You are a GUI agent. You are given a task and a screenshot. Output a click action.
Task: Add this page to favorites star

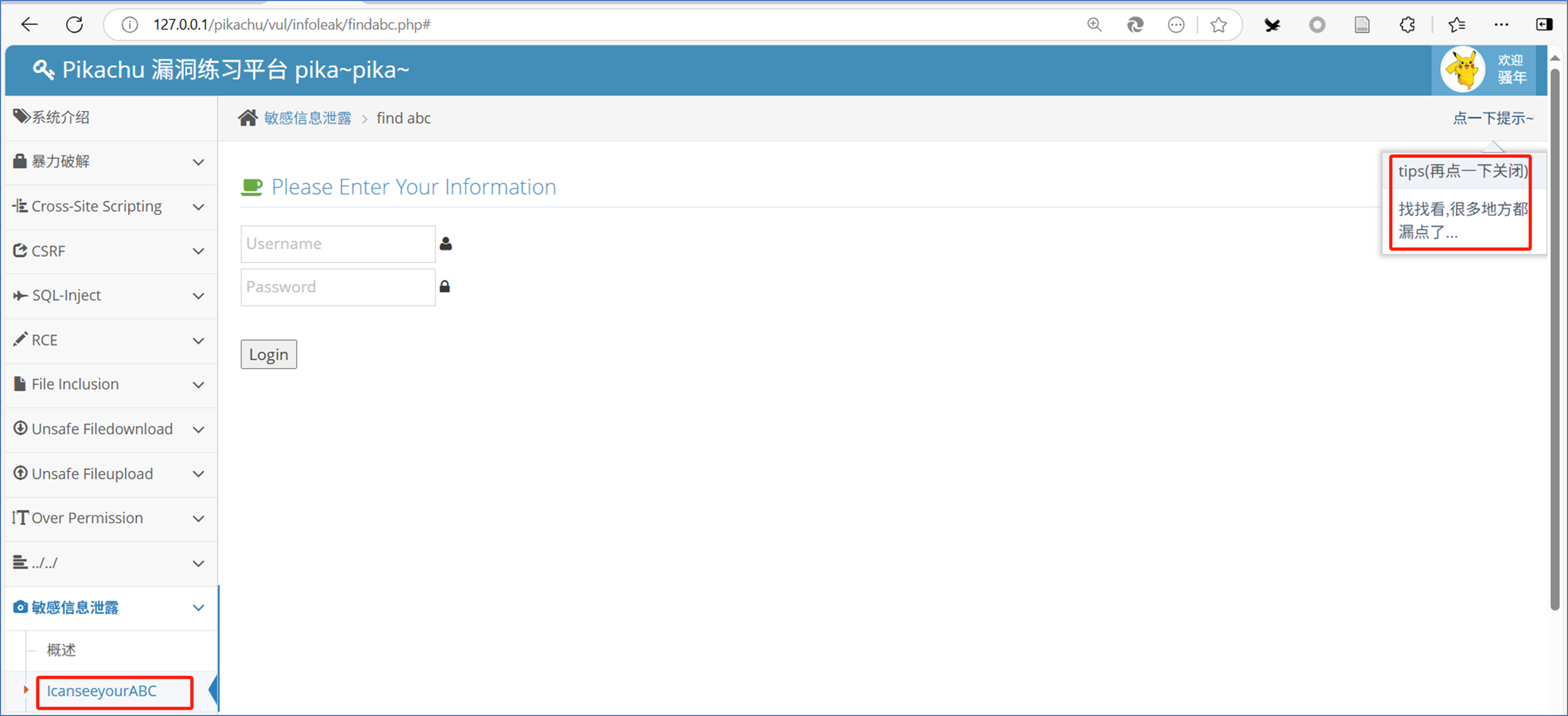click(1218, 25)
